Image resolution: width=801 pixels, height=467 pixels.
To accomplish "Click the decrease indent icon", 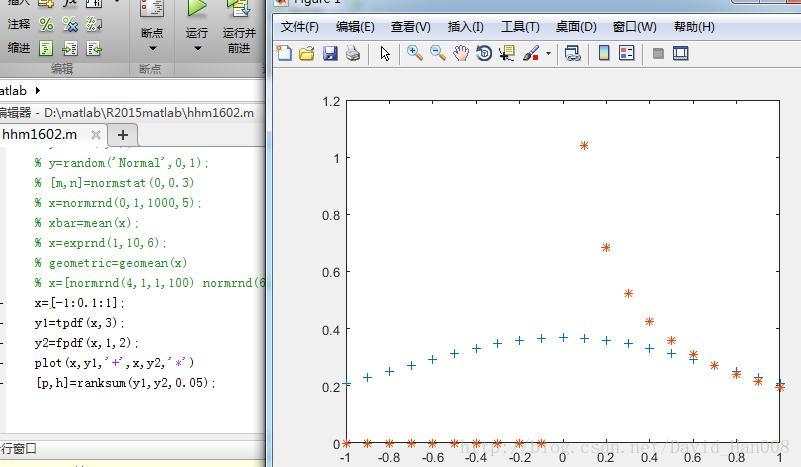I will point(94,49).
